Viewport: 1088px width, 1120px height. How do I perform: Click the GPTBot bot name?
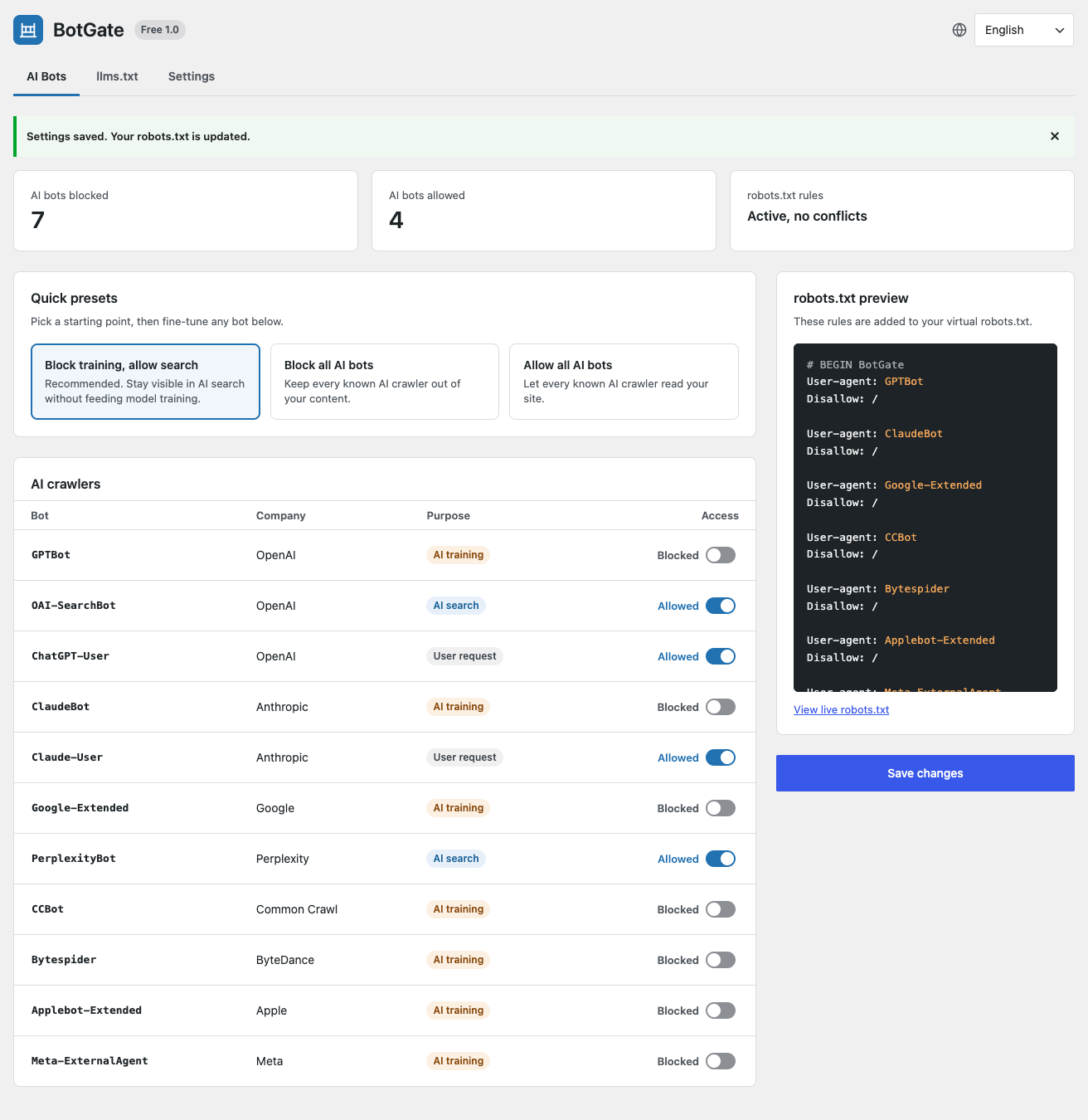[x=51, y=555]
